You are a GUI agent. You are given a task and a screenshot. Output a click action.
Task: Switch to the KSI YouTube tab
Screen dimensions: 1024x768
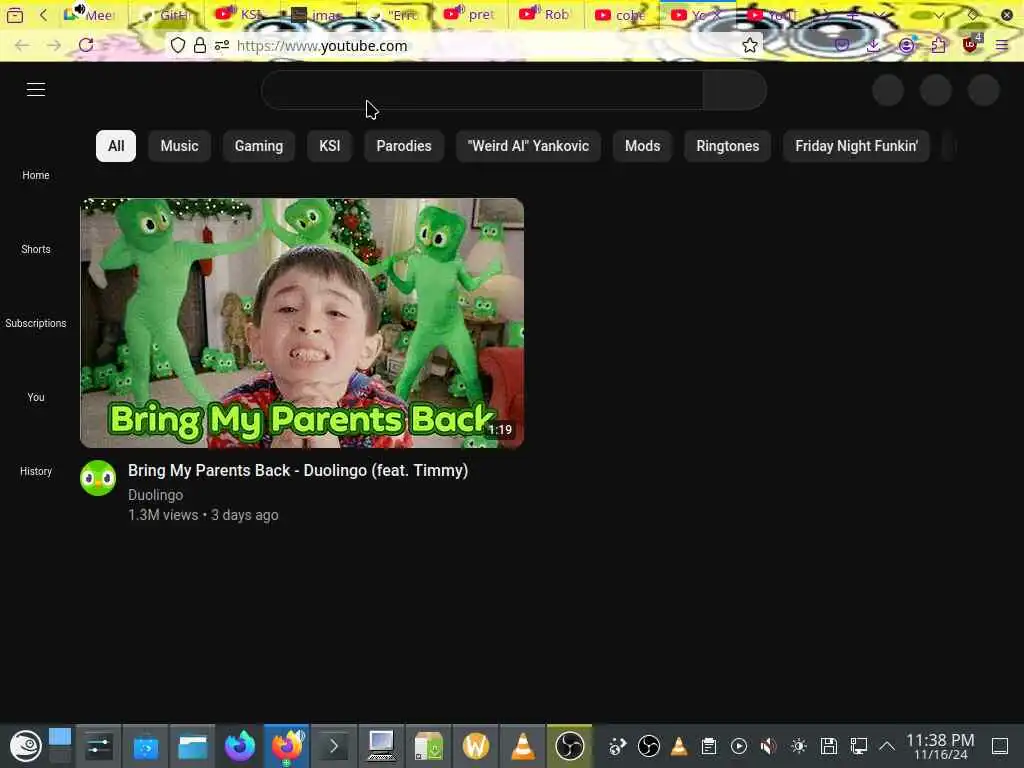pyautogui.click(x=242, y=14)
